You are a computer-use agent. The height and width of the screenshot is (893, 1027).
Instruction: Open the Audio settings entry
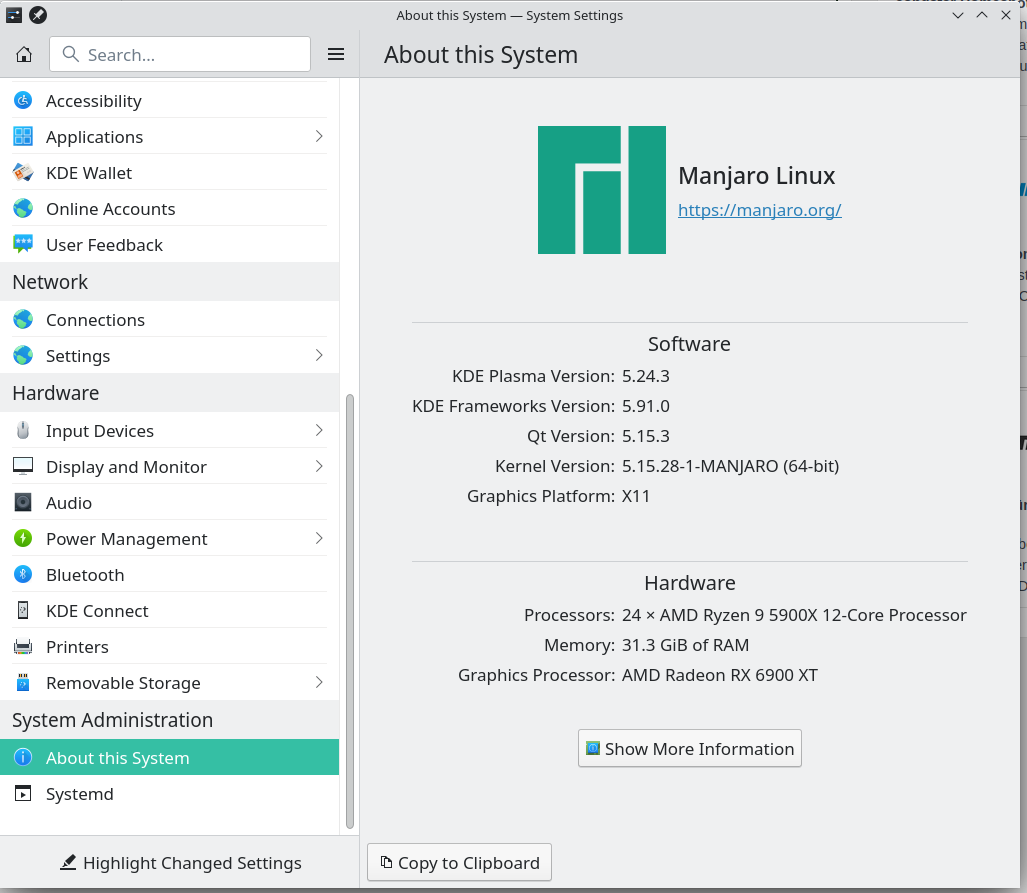pyautogui.click(x=170, y=503)
